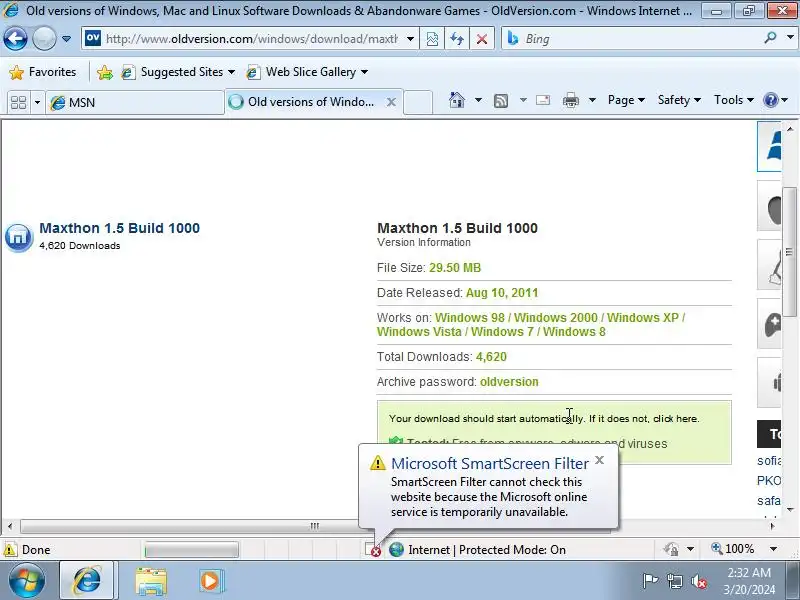Screen dimensions: 800x600
Task: Switch to the MSN tab
Action: click(x=135, y=103)
